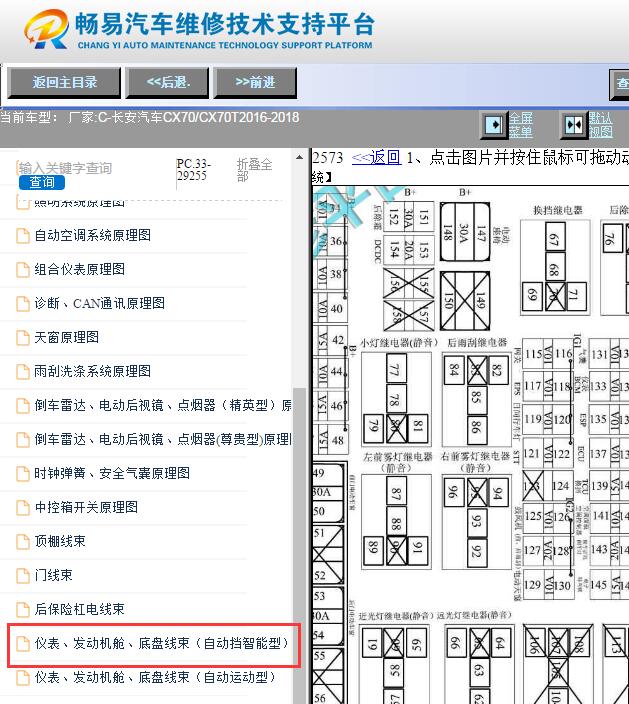Open 门线束 tree item
The width and height of the screenshot is (629, 704).
(x=53, y=575)
